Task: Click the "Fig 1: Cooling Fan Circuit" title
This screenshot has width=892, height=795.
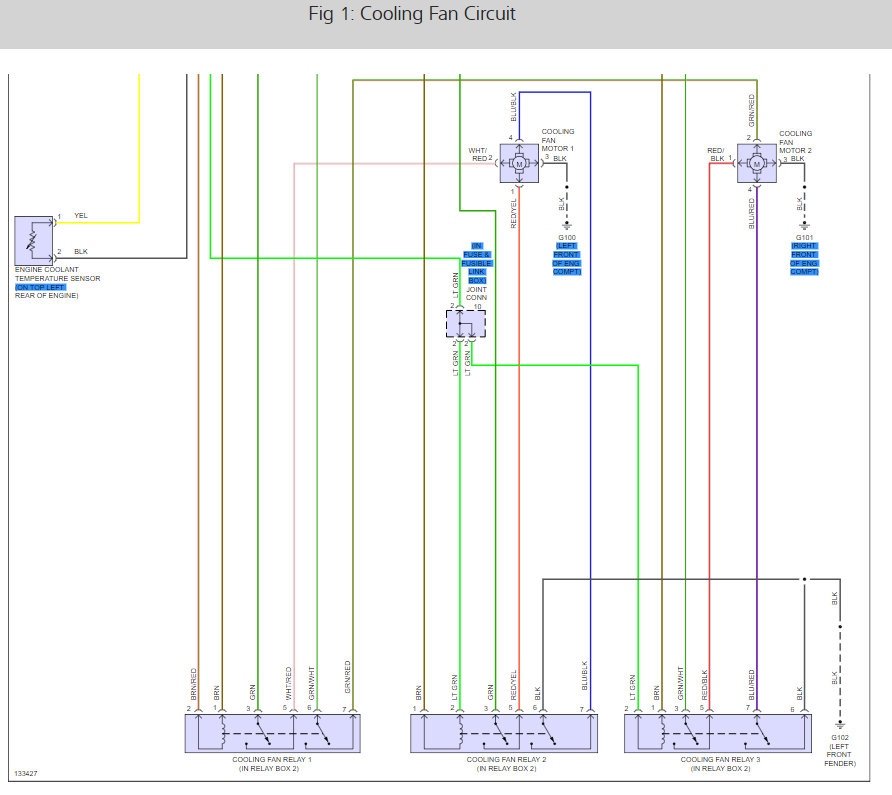Action: (412, 14)
